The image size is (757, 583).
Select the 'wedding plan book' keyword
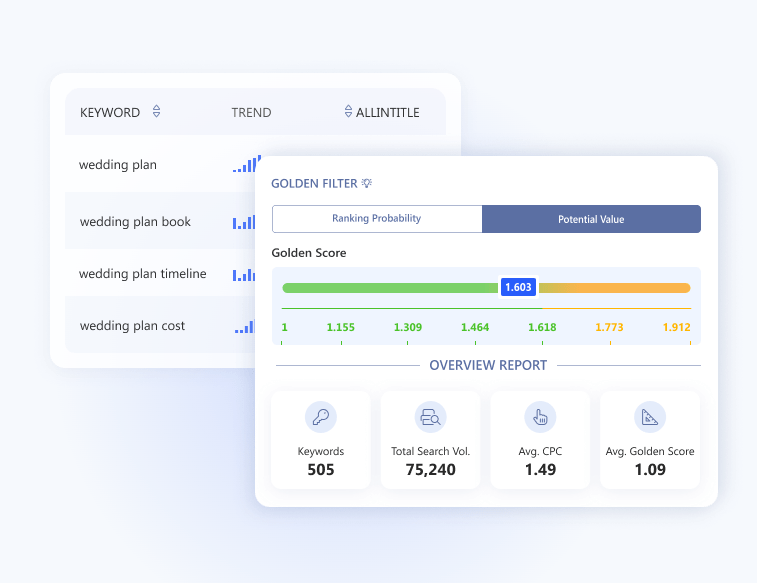(135, 222)
